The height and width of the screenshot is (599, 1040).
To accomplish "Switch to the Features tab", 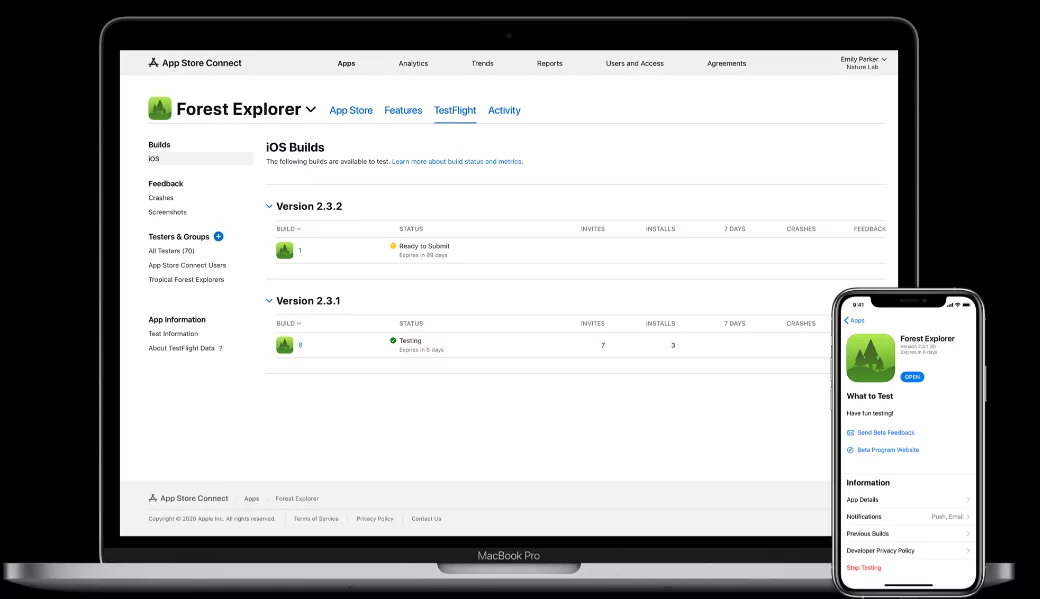I will tap(403, 110).
